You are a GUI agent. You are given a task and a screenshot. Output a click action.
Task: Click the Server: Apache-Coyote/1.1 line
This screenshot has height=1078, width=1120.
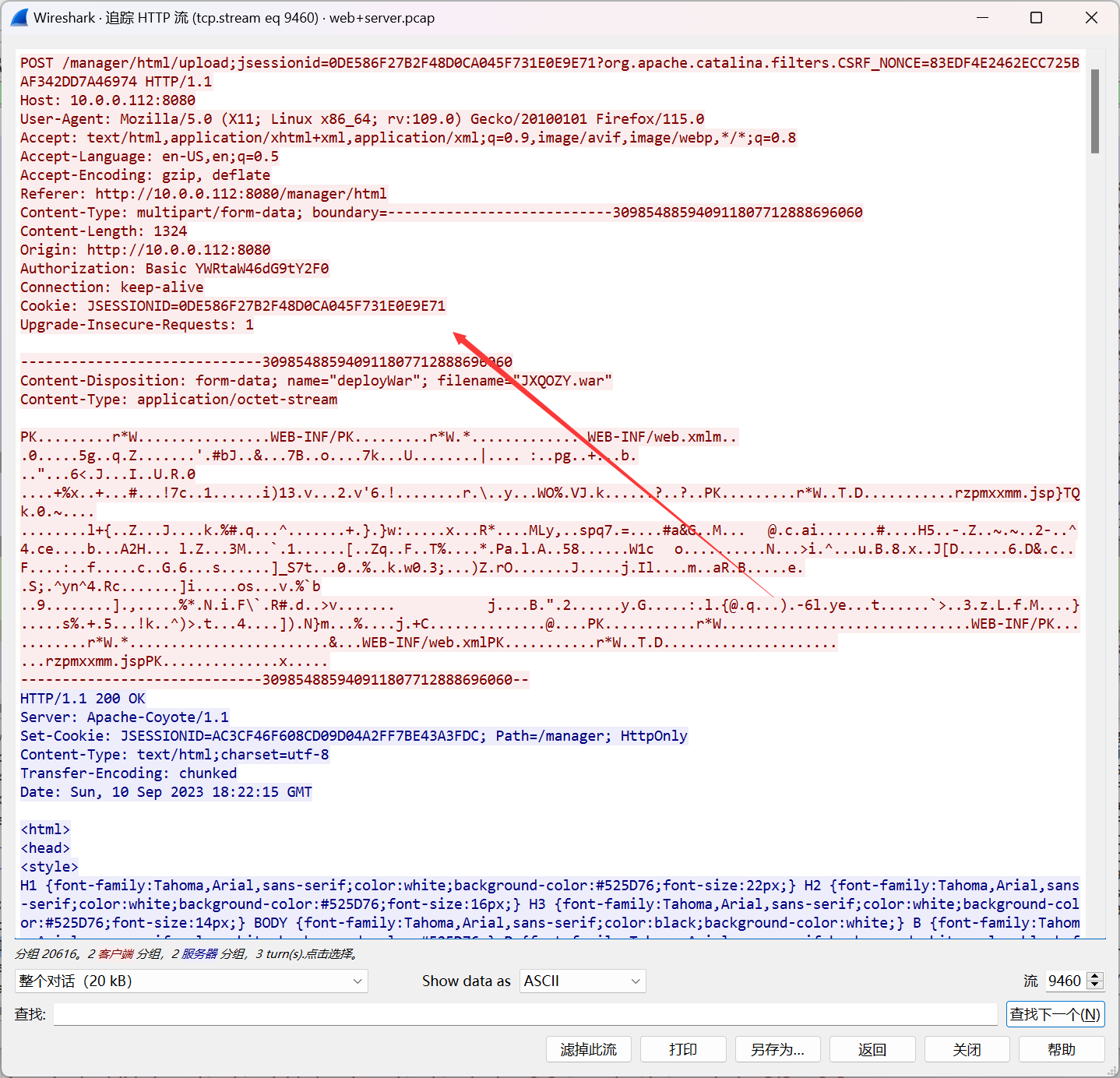click(125, 717)
